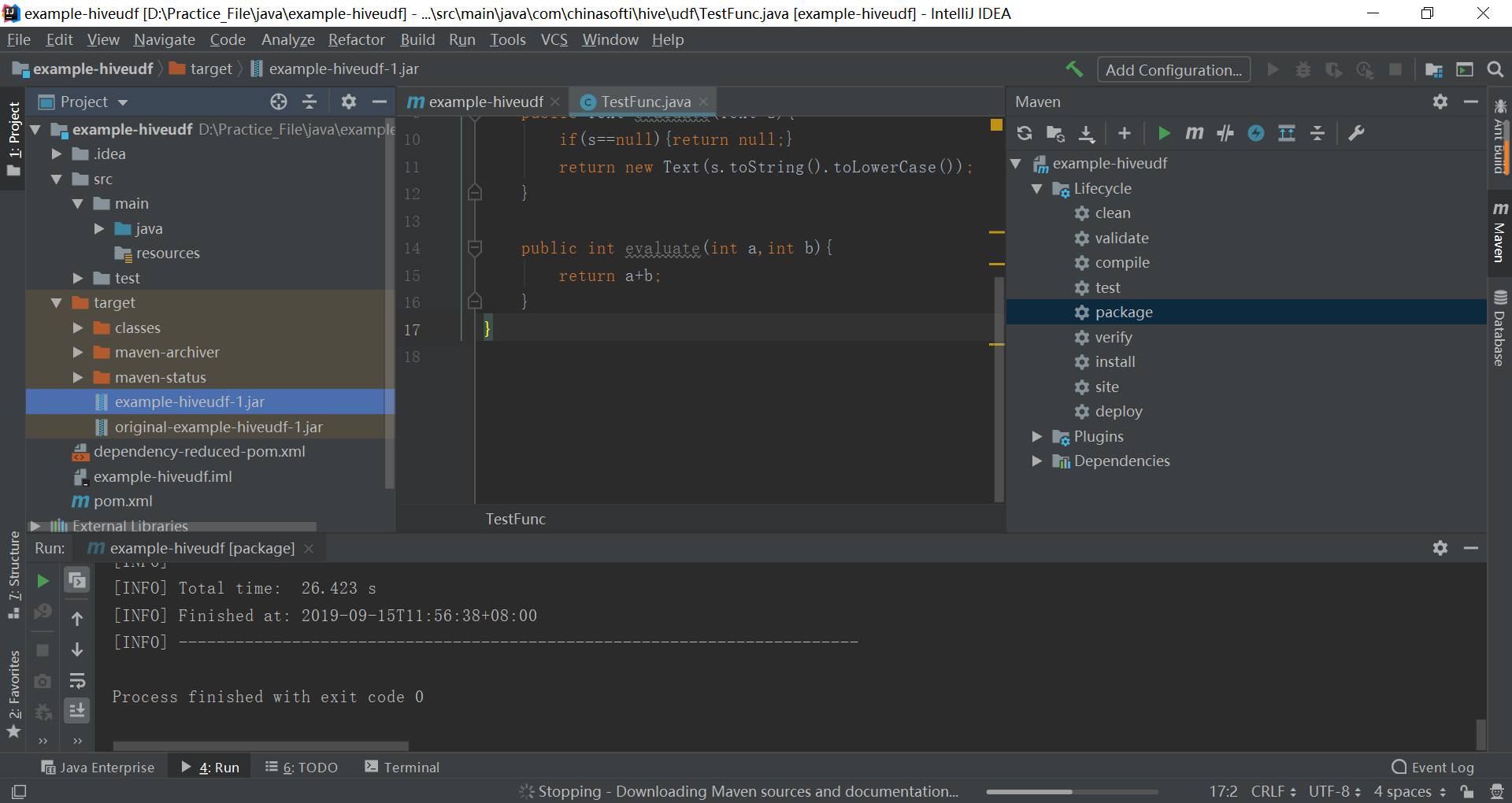Collapse the src folder
The height and width of the screenshot is (803, 1512).
[x=56, y=179]
